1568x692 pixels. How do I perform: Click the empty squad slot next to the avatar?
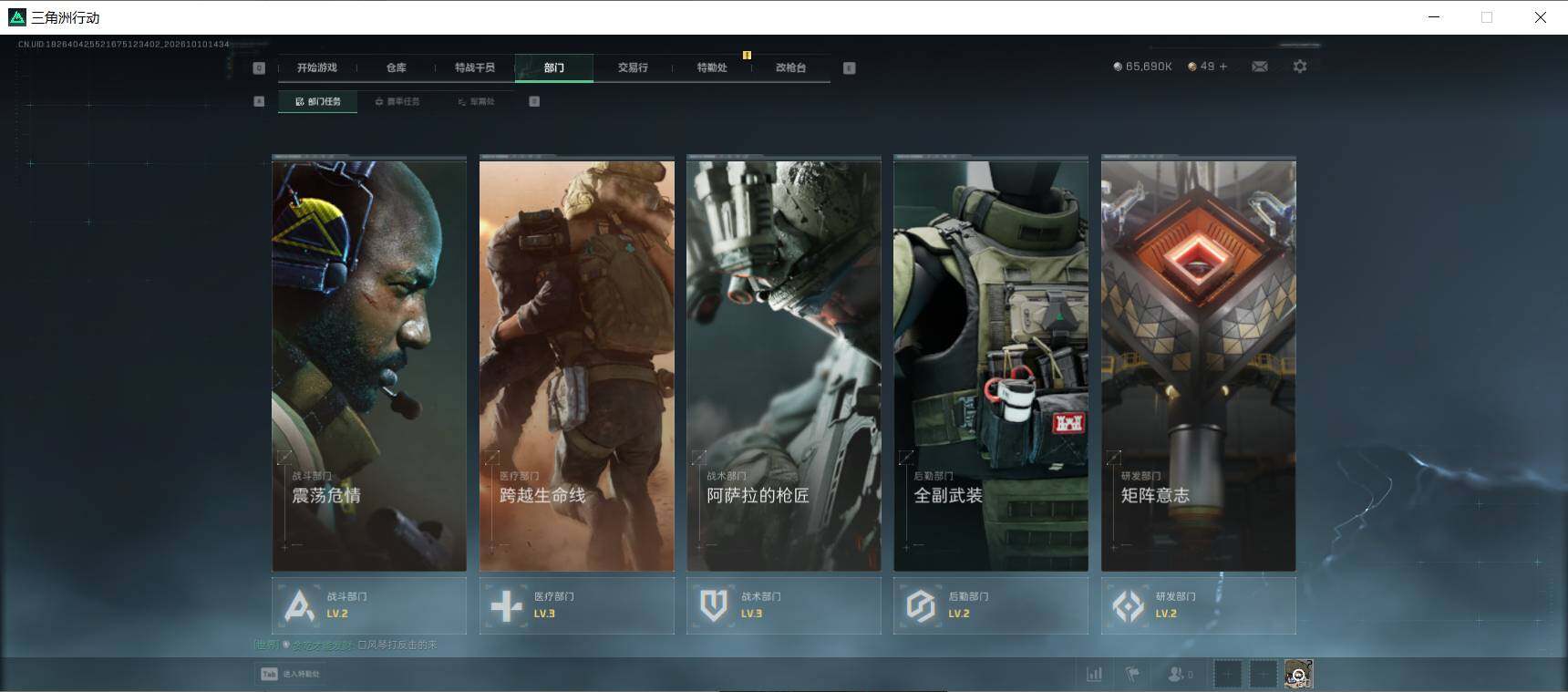pos(1263,675)
